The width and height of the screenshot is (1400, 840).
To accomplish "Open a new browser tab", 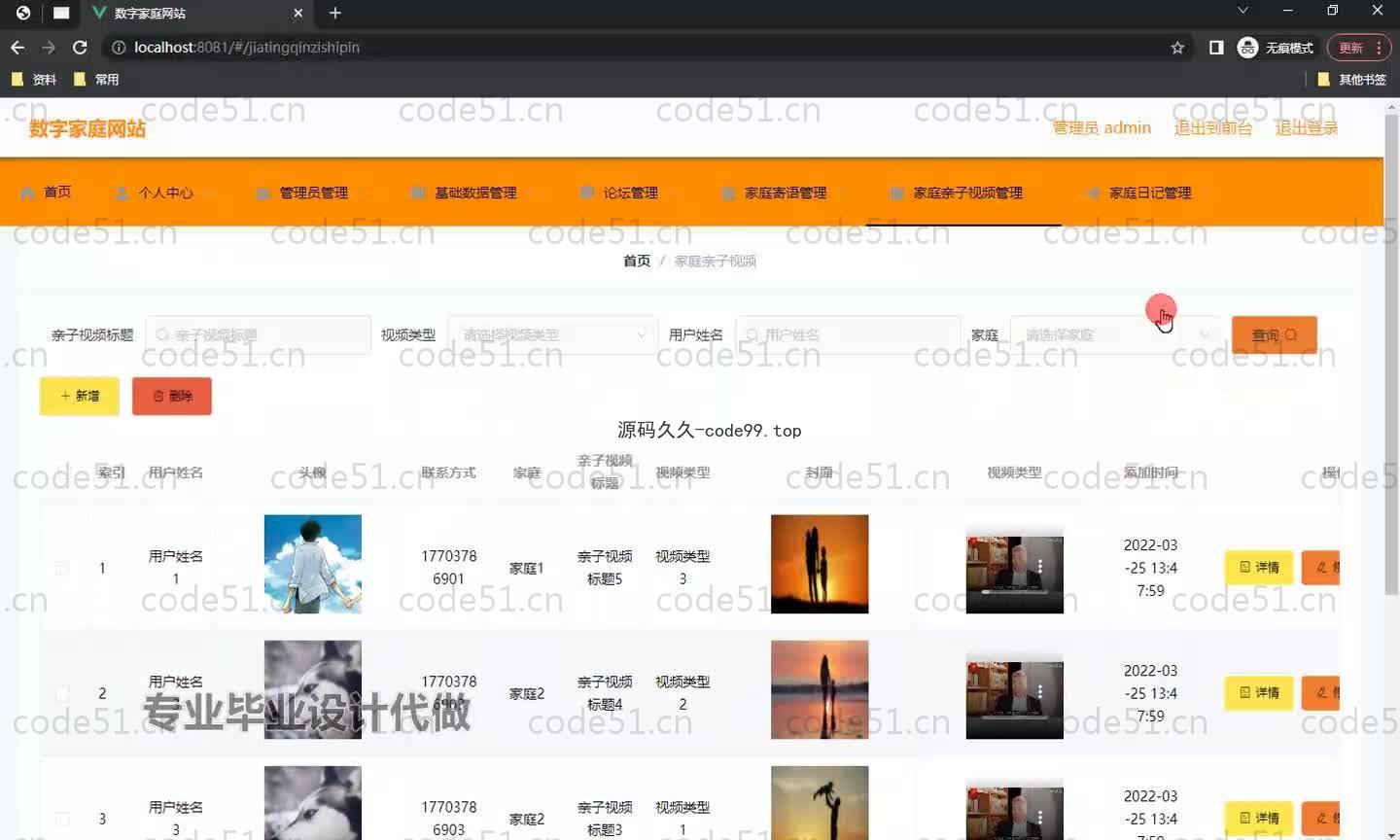I will 335,13.
